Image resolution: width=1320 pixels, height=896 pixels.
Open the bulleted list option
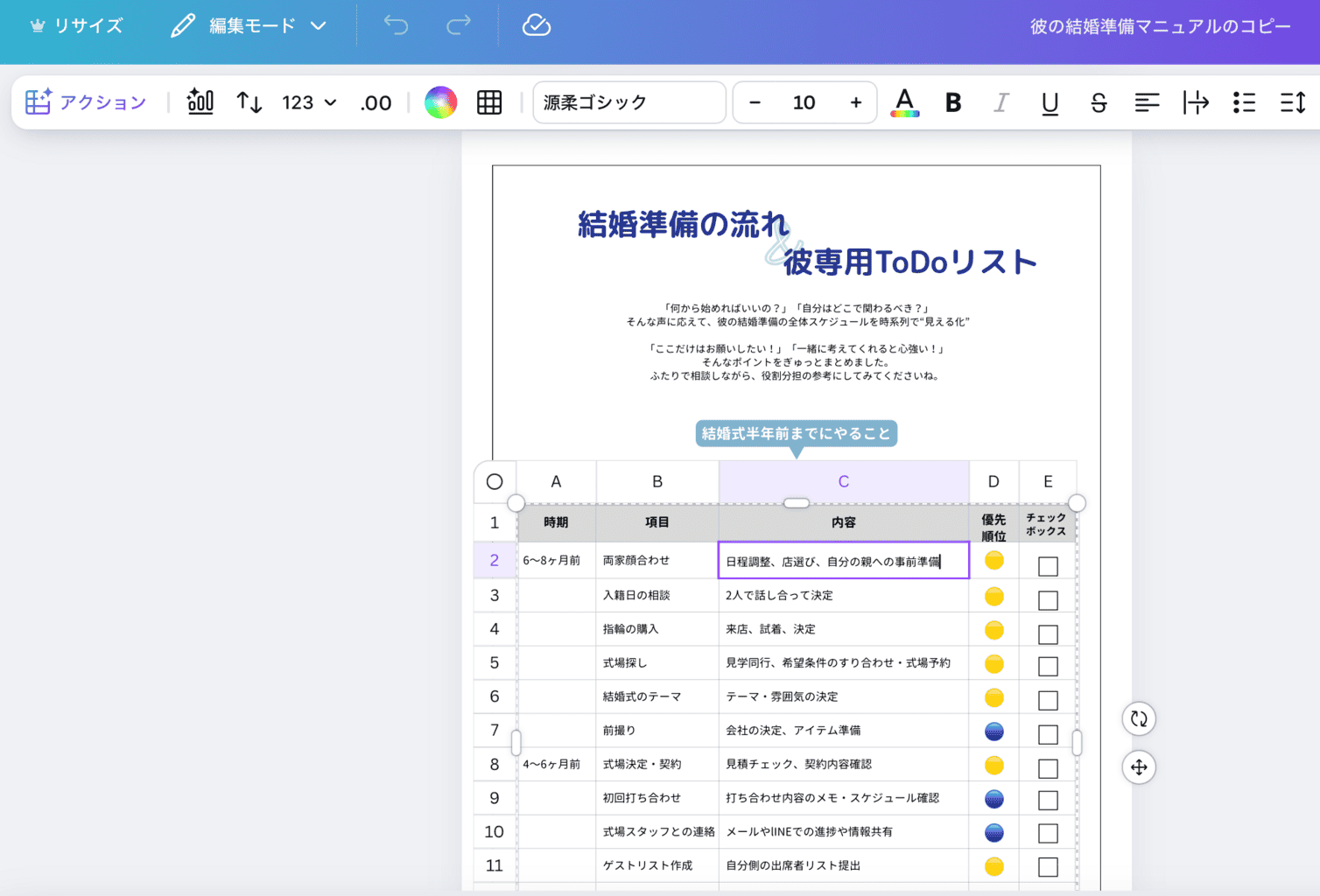tap(1244, 102)
